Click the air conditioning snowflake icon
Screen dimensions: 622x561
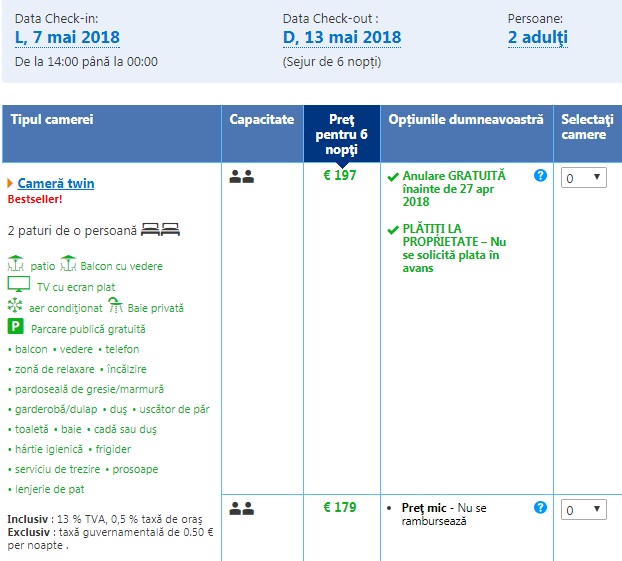pos(15,307)
